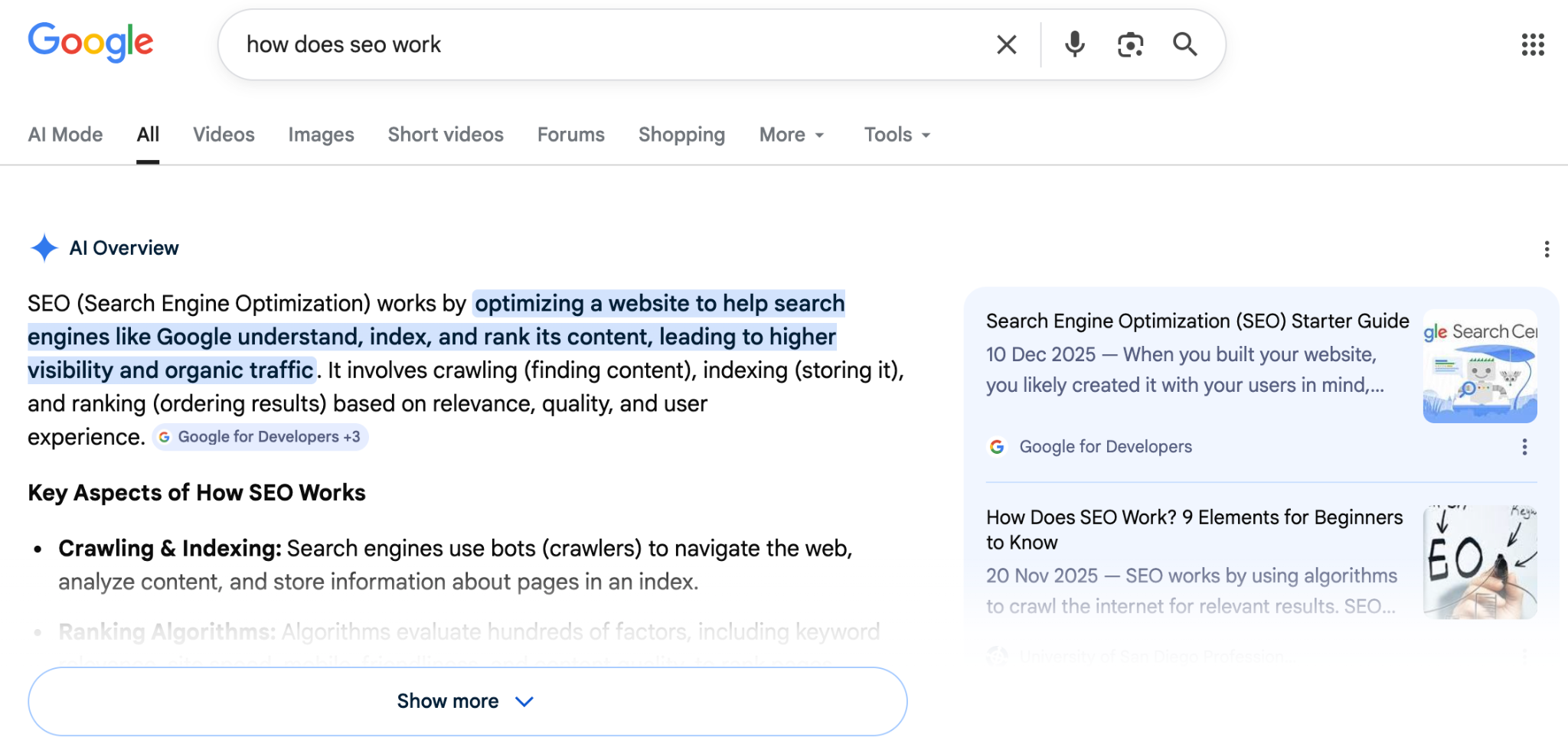The image size is (1568, 750).
Task: Open AI Overview three-dot options menu
Action: click(x=1547, y=249)
